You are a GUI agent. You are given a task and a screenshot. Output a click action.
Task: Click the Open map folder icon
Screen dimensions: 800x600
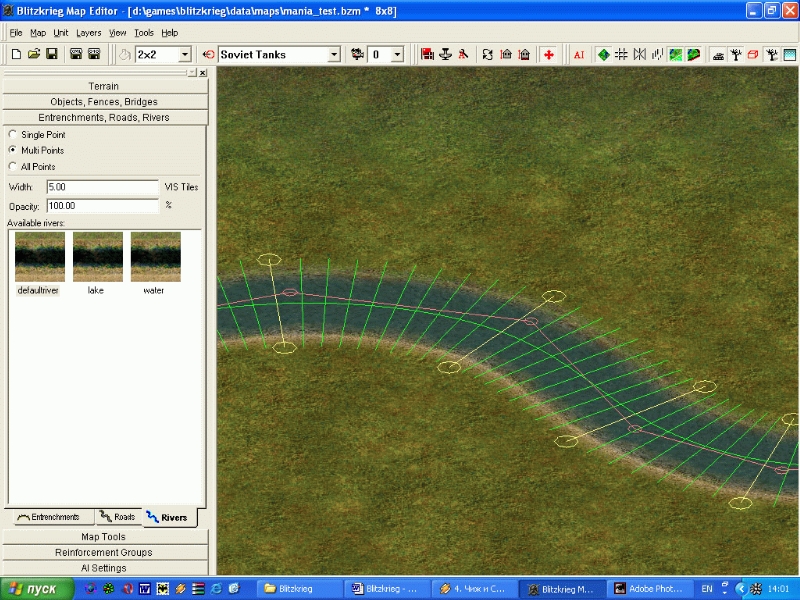pos(32,54)
